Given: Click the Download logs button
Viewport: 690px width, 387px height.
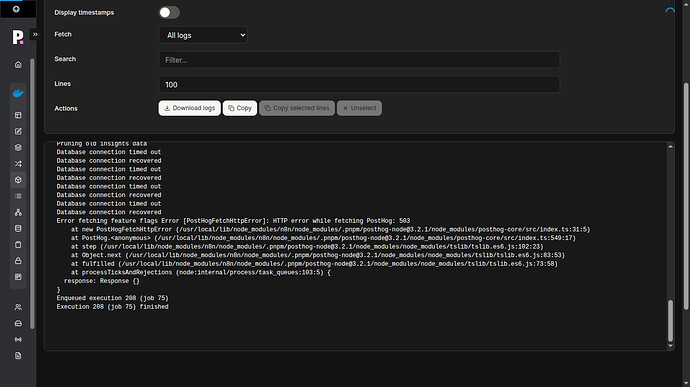Looking at the screenshot, I should coord(190,108).
